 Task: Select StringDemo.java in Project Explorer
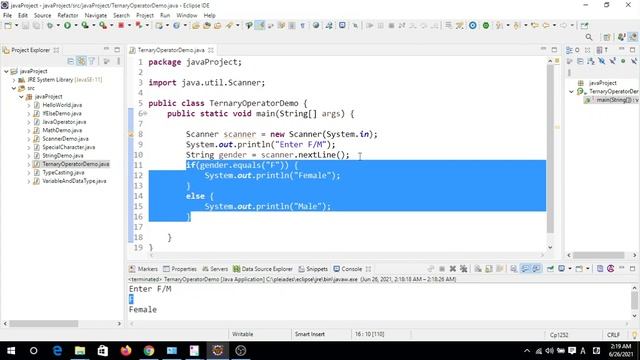62,156
